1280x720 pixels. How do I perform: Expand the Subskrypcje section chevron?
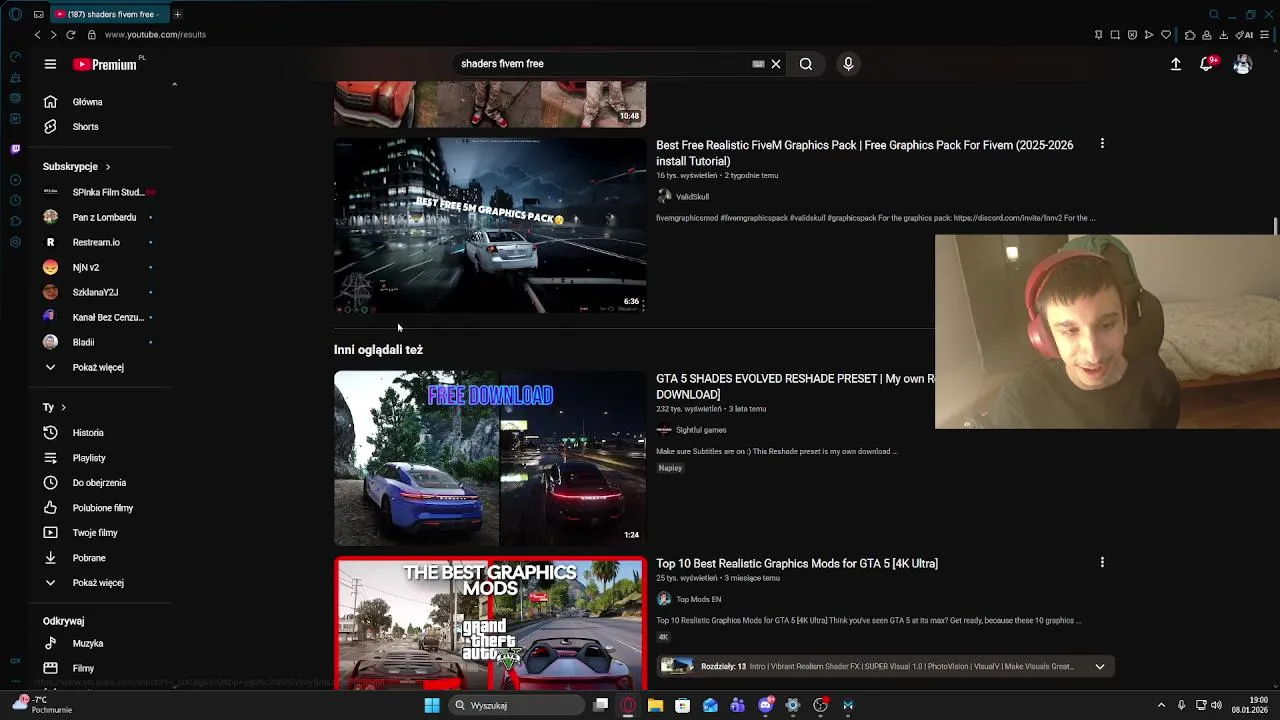pyautogui.click(x=107, y=167)
